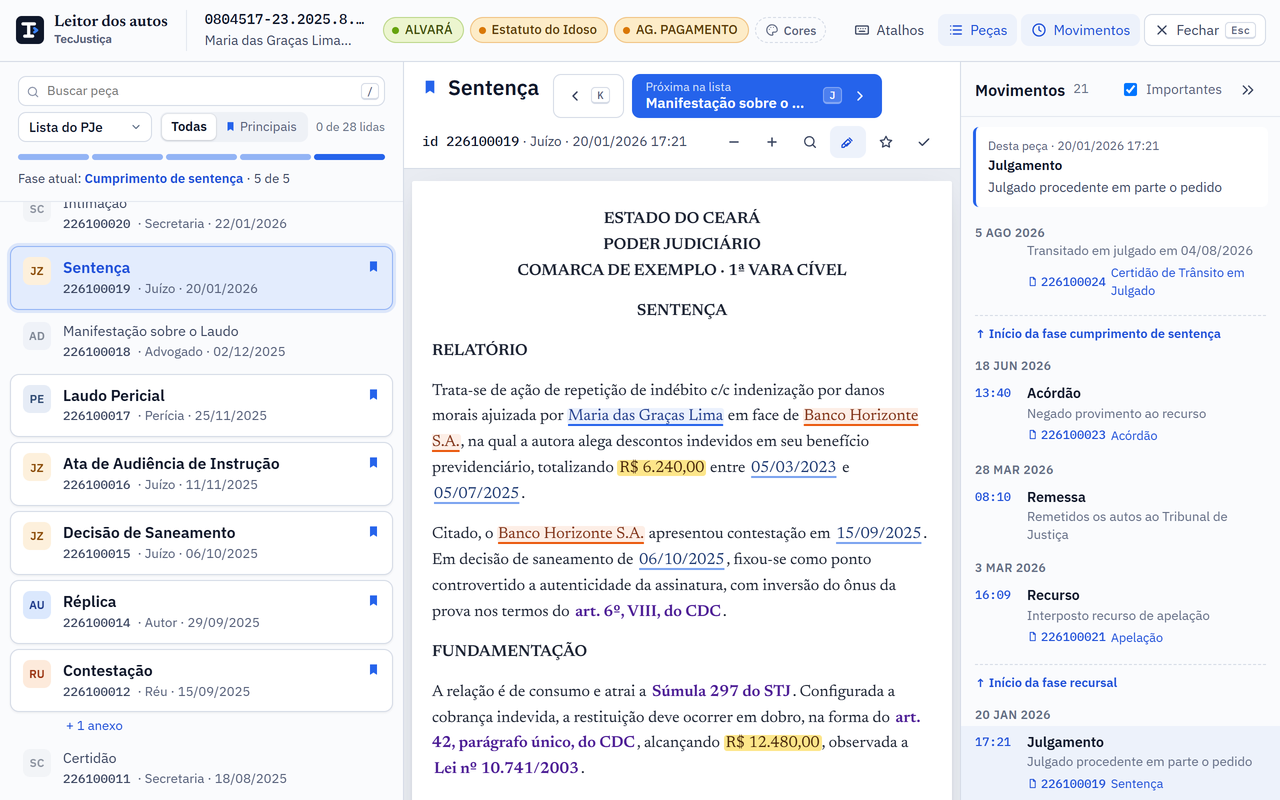Open search within the Sentença document
The width and height of the screenshot is (1280, 800).
pyautogui.click(x=810, y=142)
